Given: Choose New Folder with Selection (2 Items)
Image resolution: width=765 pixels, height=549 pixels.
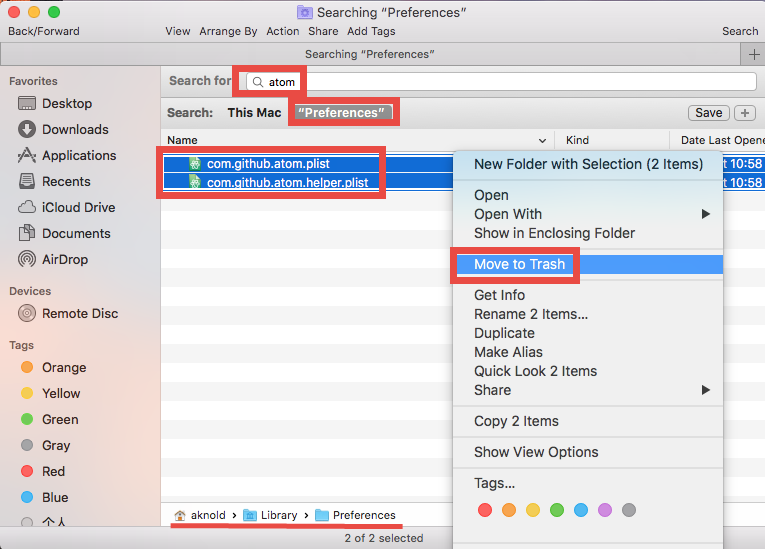Looking at the screenshot, I should point(588,164).
